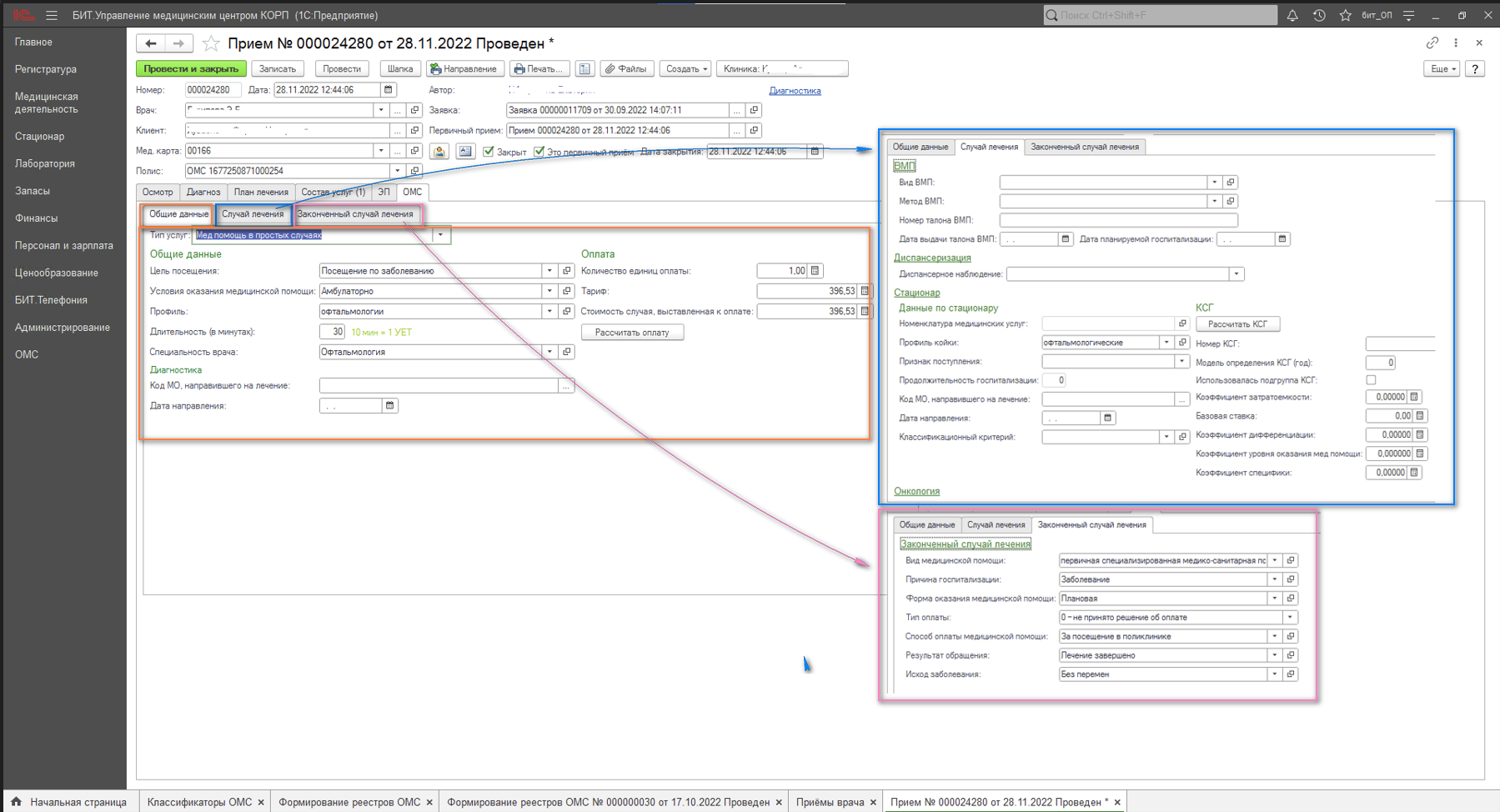Open the Состав услуг (1) tab
1500x812 pixels.
tap(333, 192)
